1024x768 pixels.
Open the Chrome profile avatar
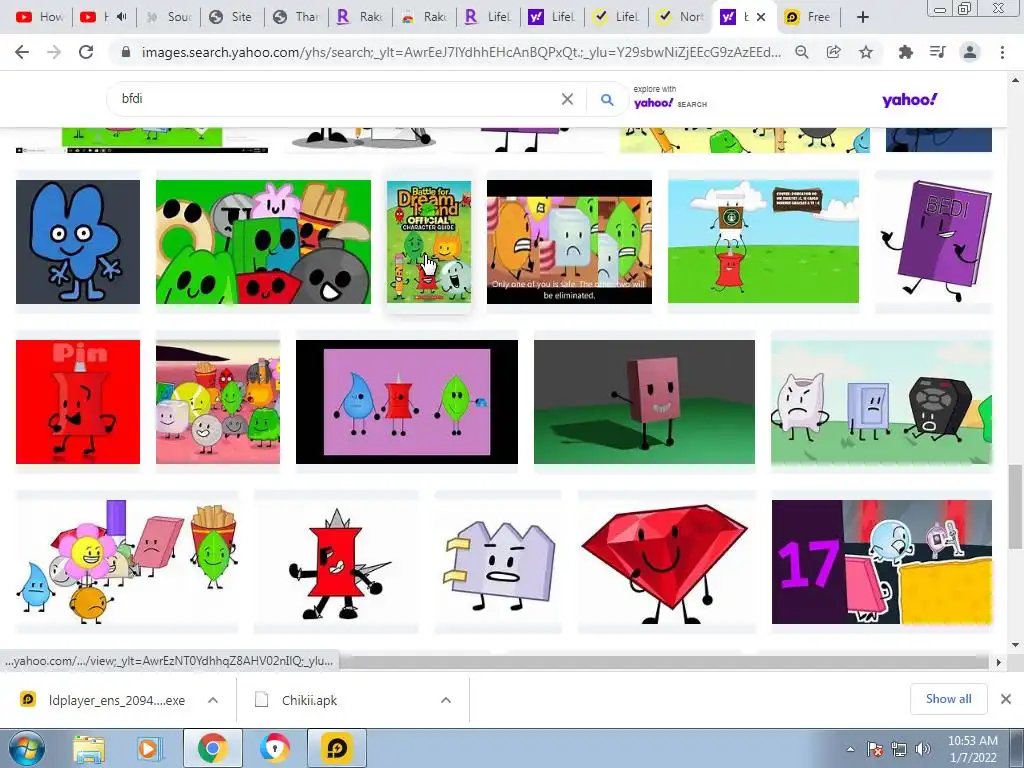[x=970, y=52]
